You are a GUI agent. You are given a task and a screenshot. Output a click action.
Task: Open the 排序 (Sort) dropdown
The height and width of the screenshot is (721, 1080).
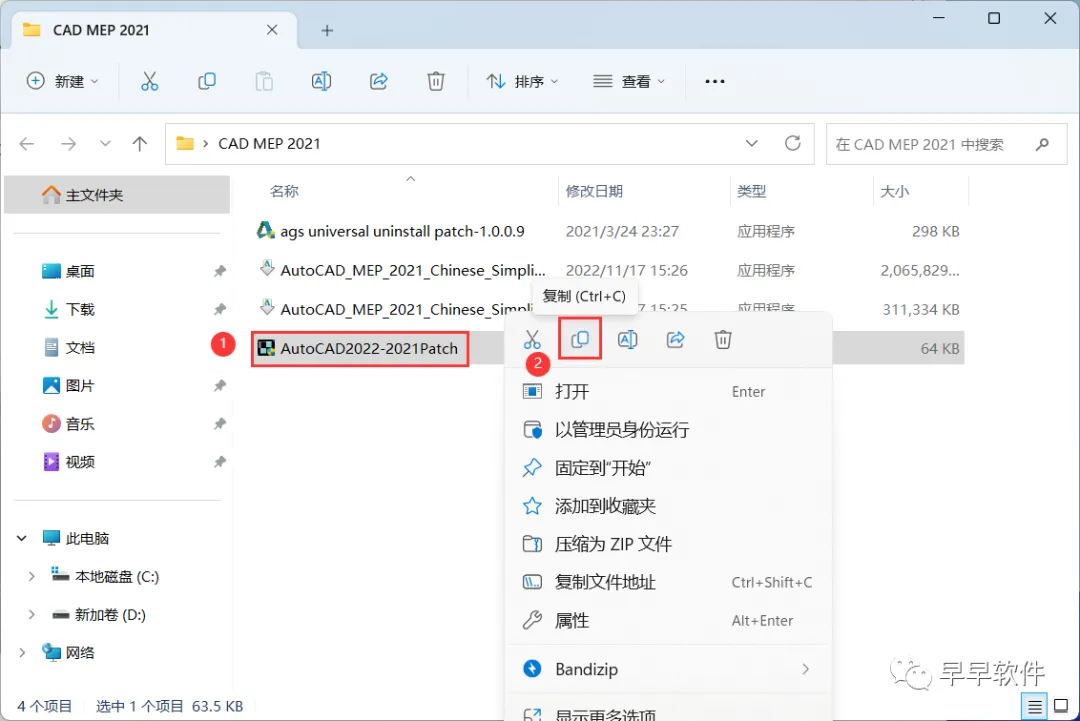[523, 81]
